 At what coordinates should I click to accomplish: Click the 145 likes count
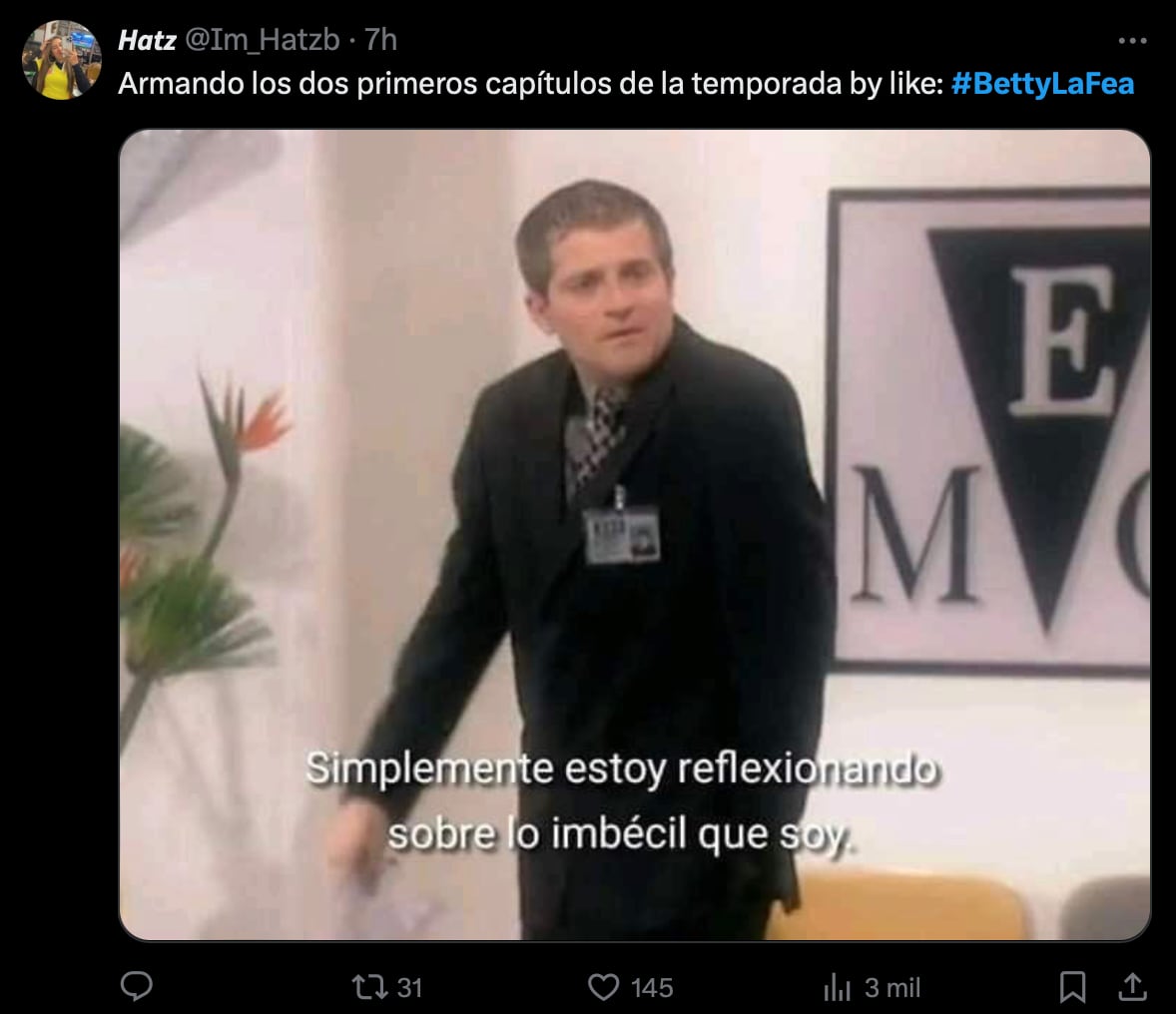(x=652, y=988)
